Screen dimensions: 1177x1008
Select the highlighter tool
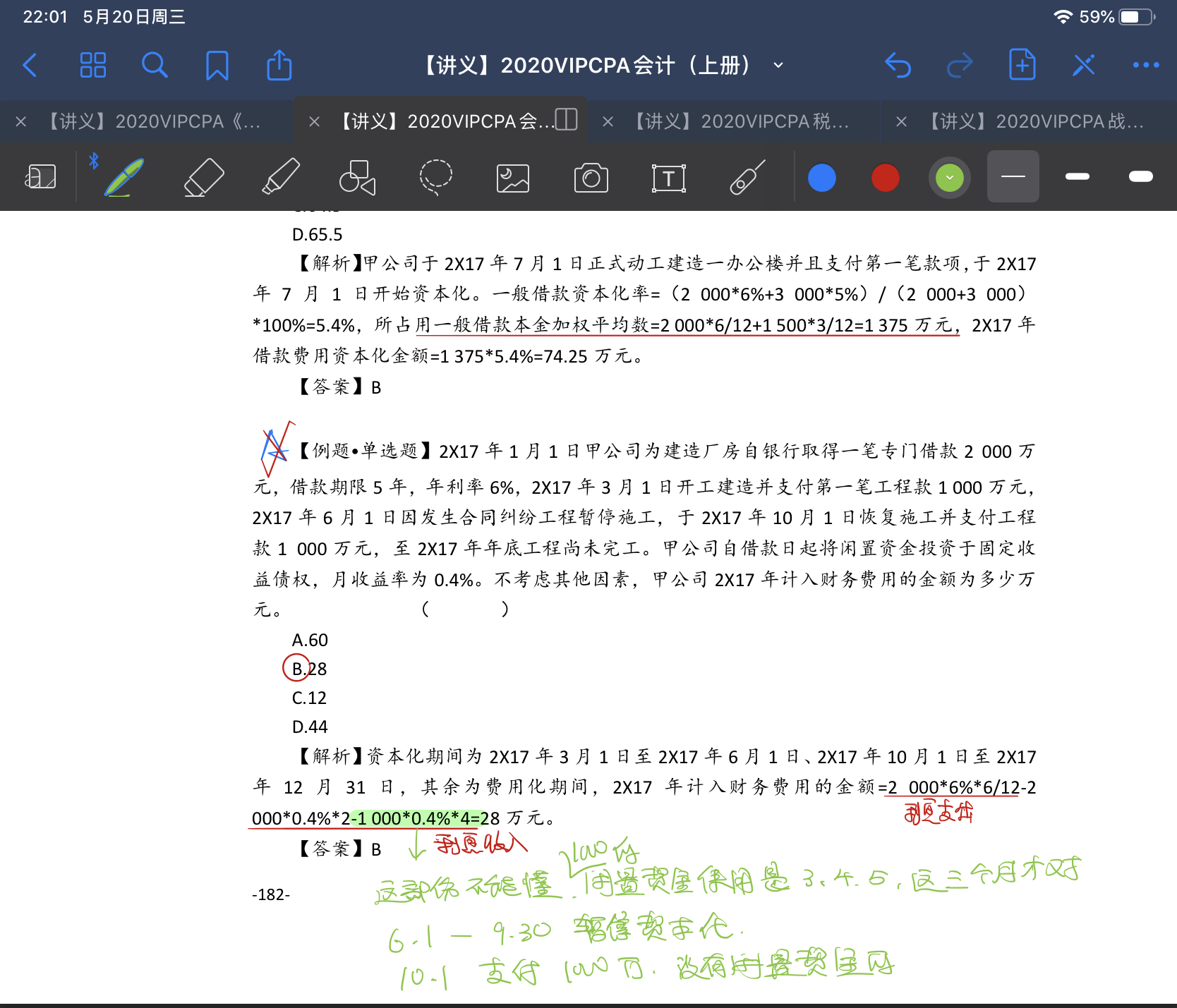tap(281, 177)
